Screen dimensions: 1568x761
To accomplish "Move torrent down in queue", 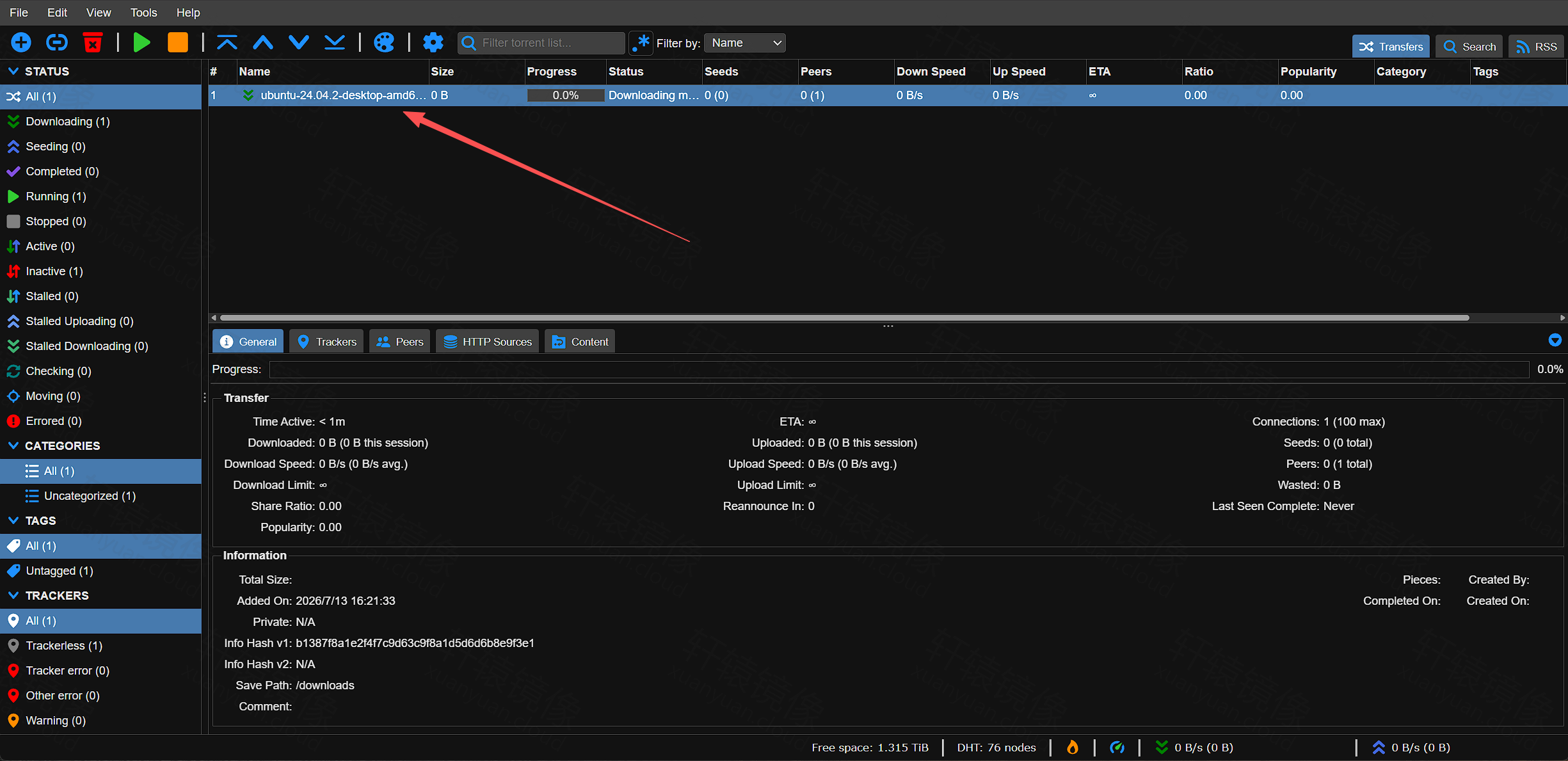I will (x=299, y=43).
